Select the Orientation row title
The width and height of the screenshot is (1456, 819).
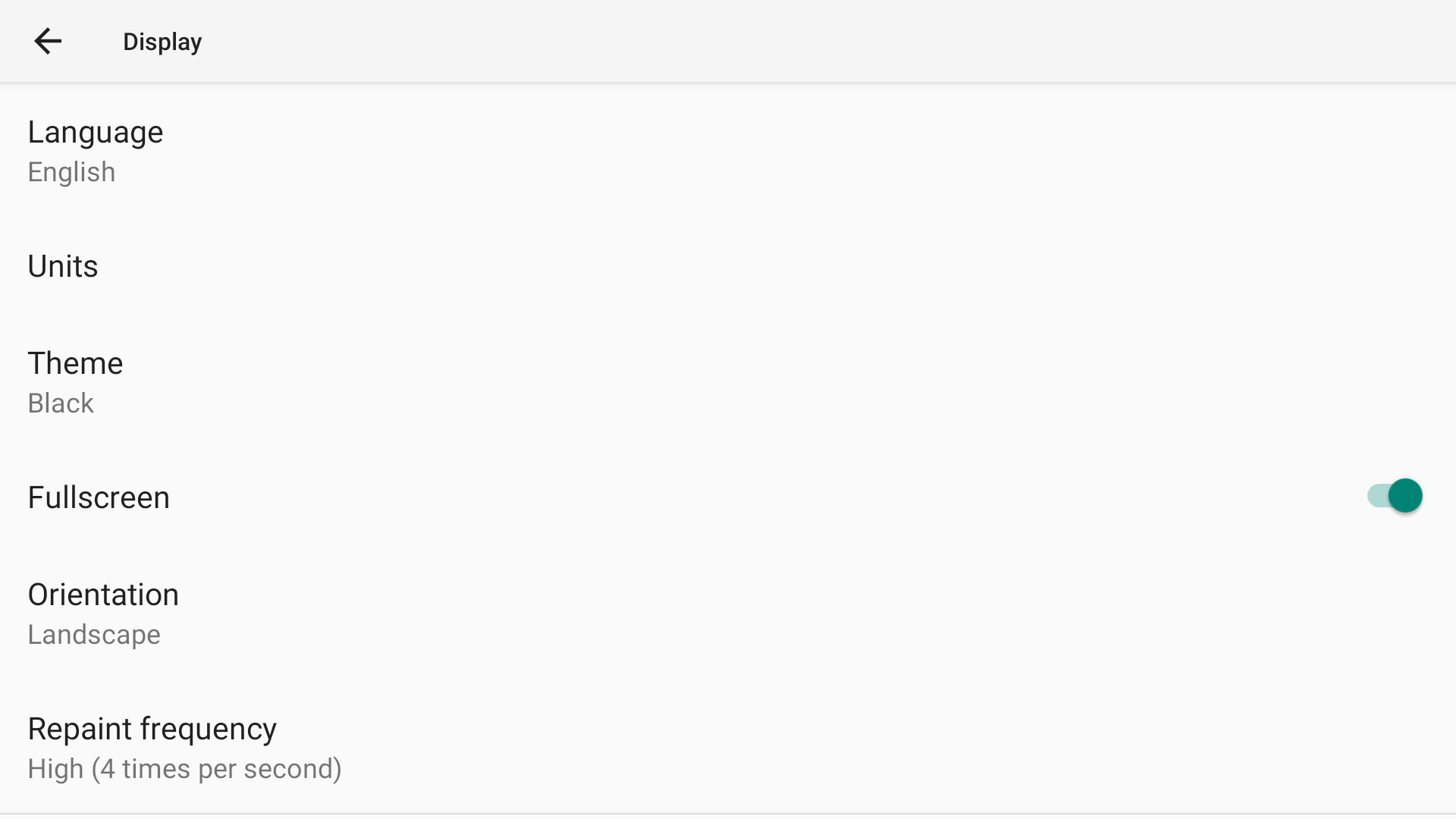pyautogui.click(x=103, y=595)
